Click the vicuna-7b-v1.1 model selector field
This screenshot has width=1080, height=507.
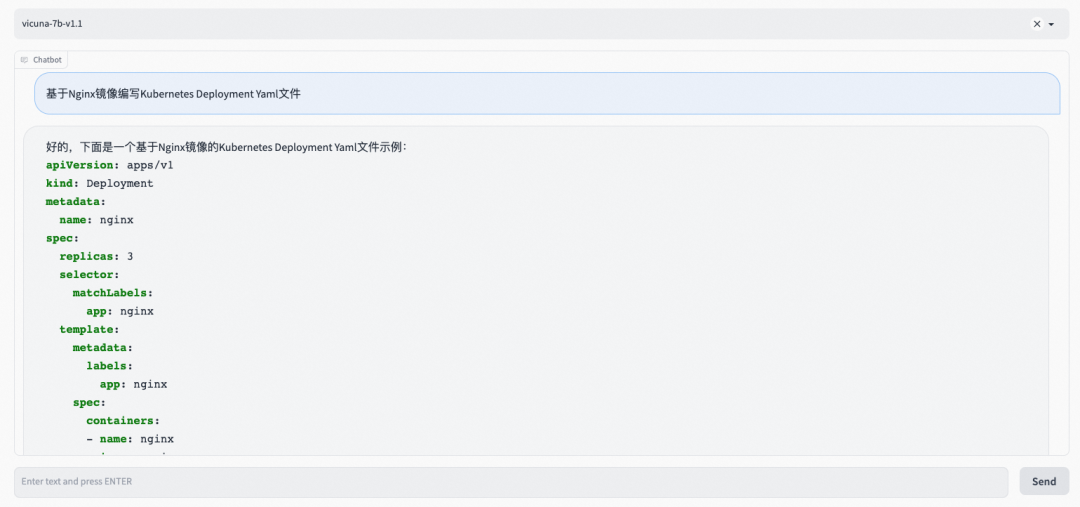[541, 24]
